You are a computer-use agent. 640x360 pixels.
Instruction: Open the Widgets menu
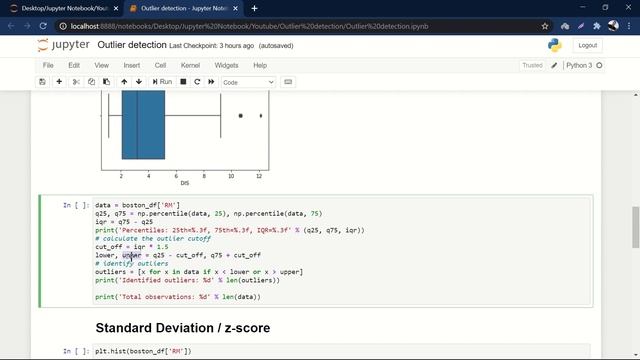pyautogui.click(x=227, y=65)
